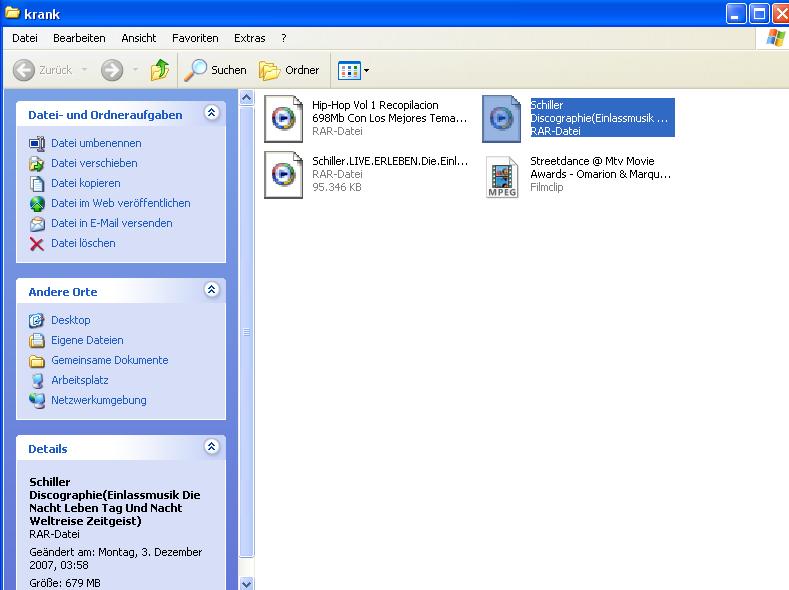Click the Datei umbenennen icon
Viewport: 789px width, 590px height.
(x=37, y=144)
